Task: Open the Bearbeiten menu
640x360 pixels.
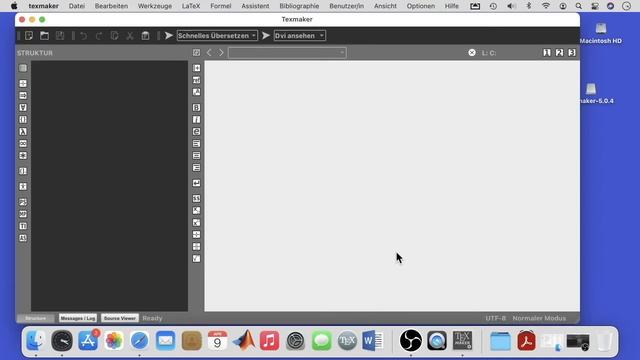Action: 111,6
